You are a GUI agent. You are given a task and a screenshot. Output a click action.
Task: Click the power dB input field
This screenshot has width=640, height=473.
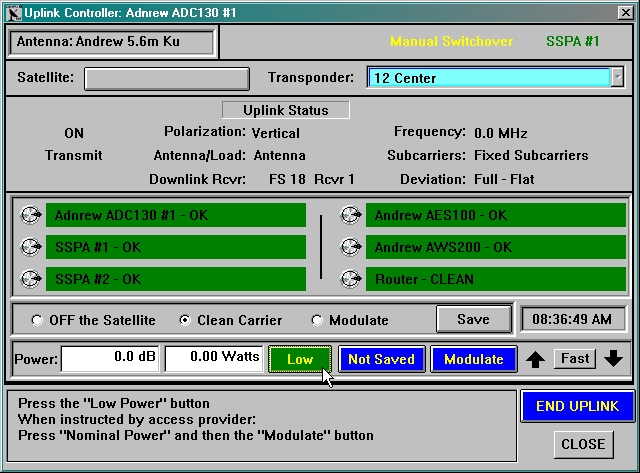[110, 358]
